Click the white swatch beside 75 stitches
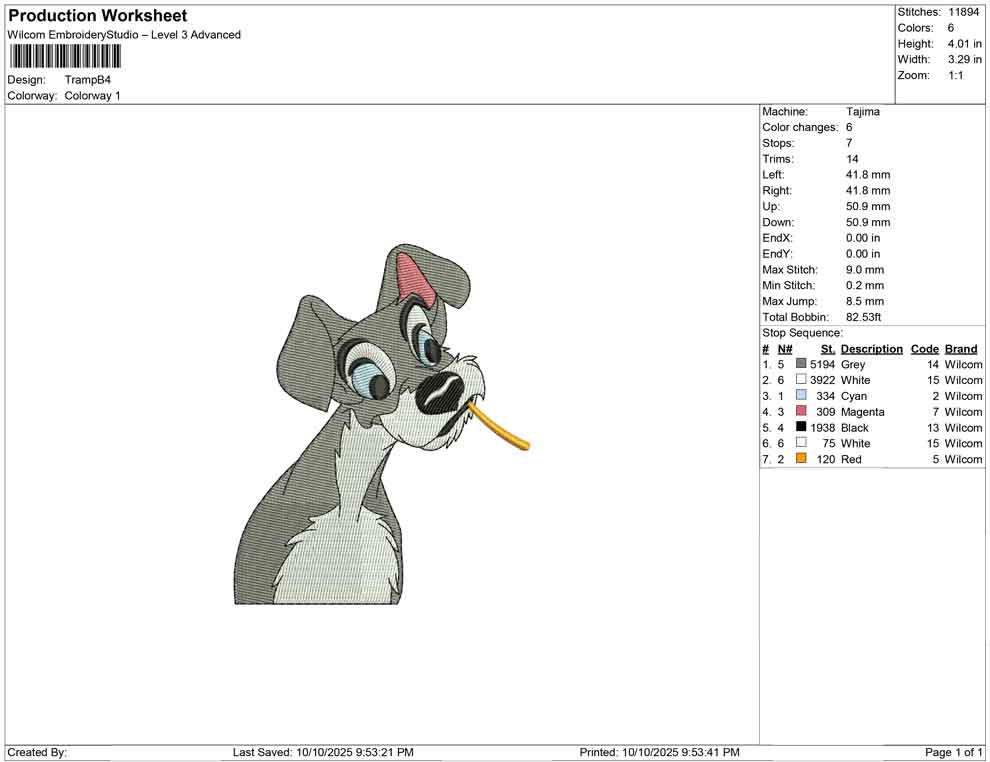 coord(801,443)
